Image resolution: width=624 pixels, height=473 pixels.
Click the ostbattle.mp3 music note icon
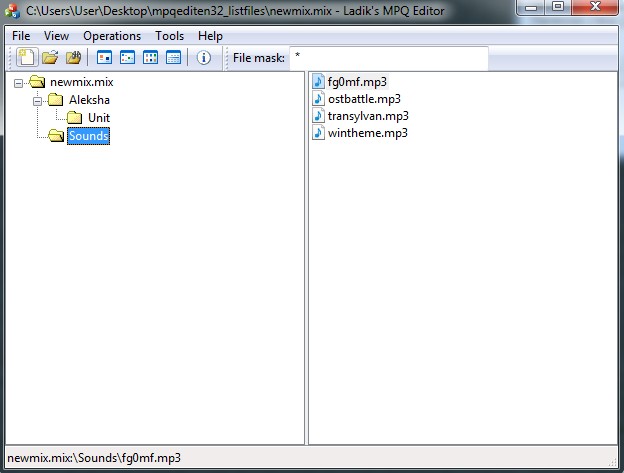(318, 98)
